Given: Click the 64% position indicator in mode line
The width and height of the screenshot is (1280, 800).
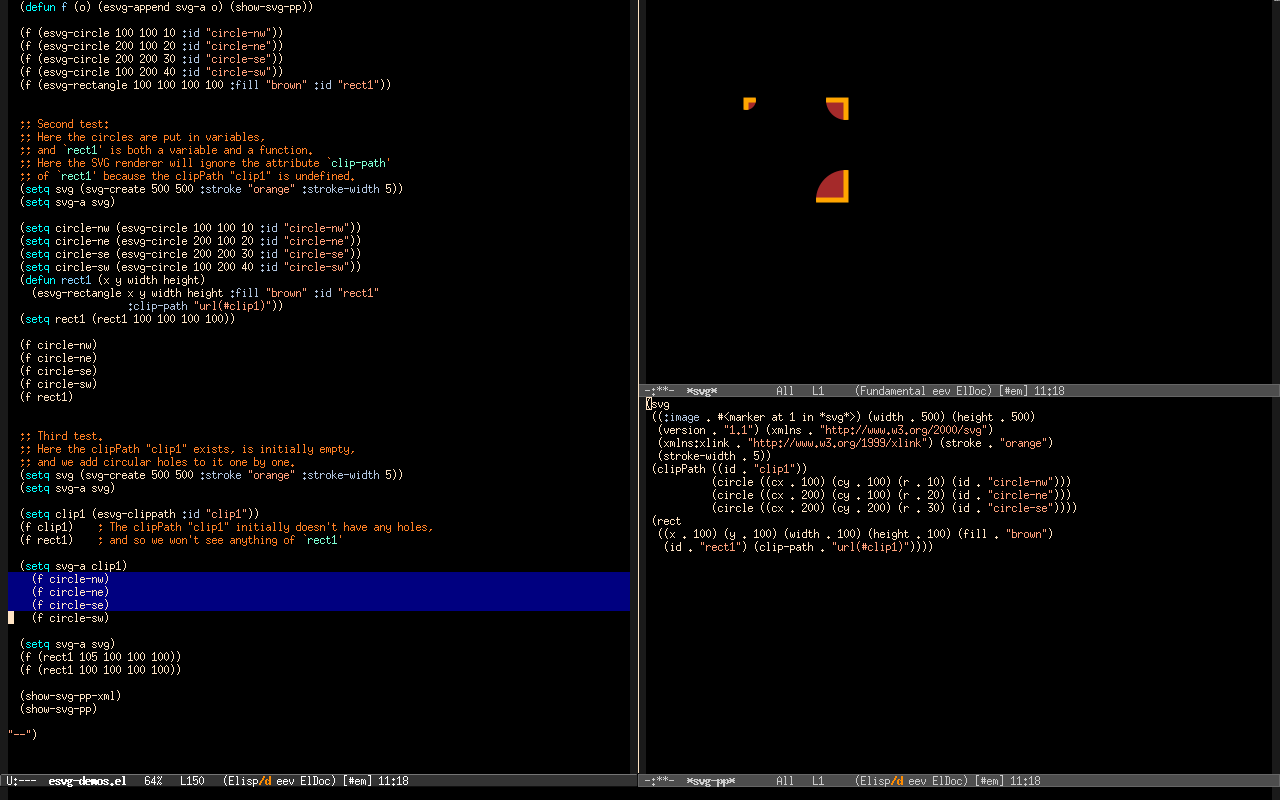Looking at the screenshot, I should click(x=153, y=781).
